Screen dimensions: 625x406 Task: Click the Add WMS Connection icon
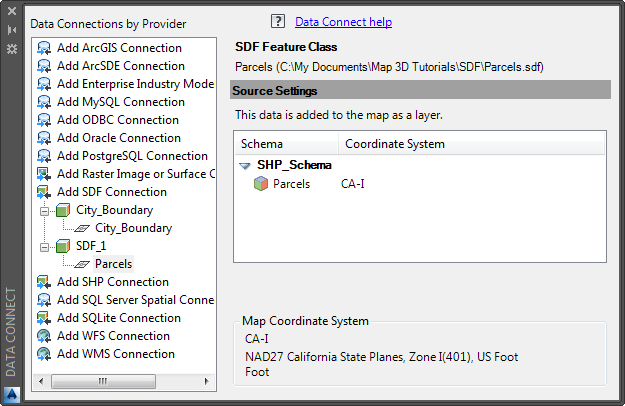(x=44, y=354)
